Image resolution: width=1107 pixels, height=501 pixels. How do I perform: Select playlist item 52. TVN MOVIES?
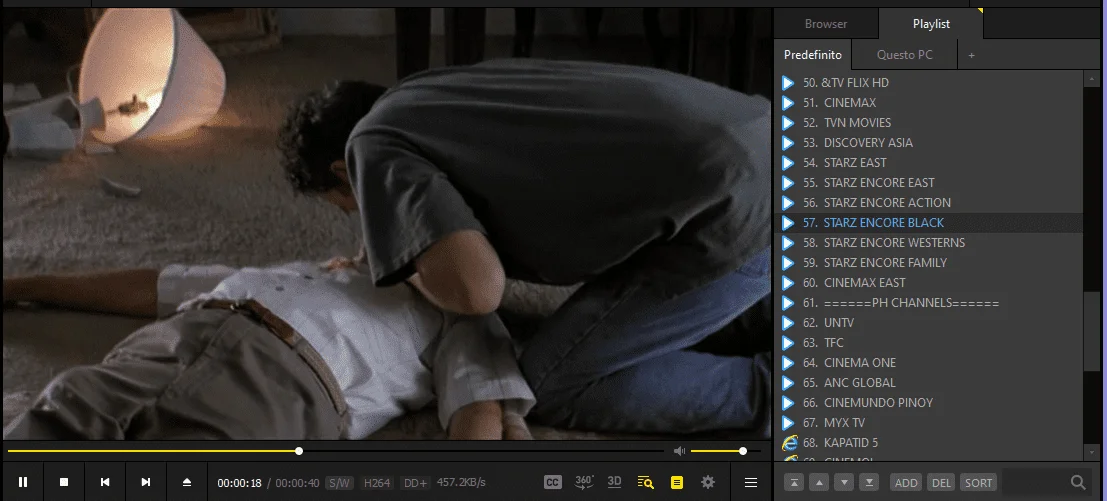pos(929,123)
